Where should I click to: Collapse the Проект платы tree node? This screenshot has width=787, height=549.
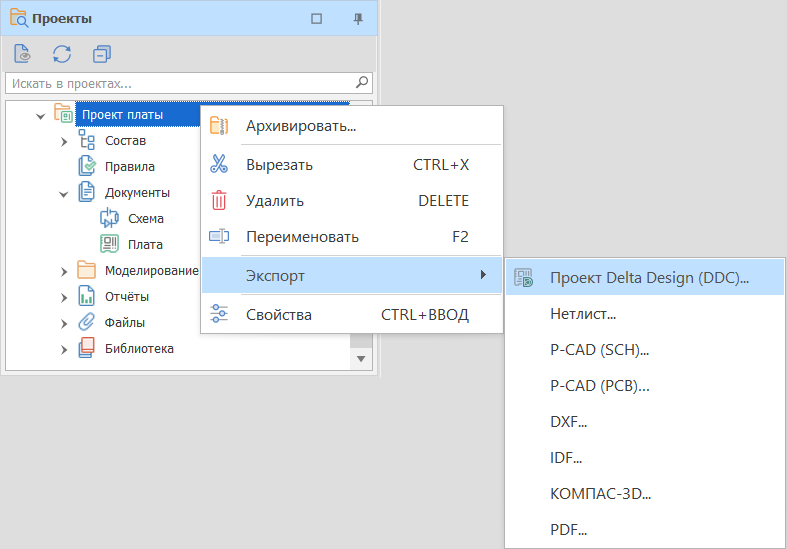pos(41,116)
